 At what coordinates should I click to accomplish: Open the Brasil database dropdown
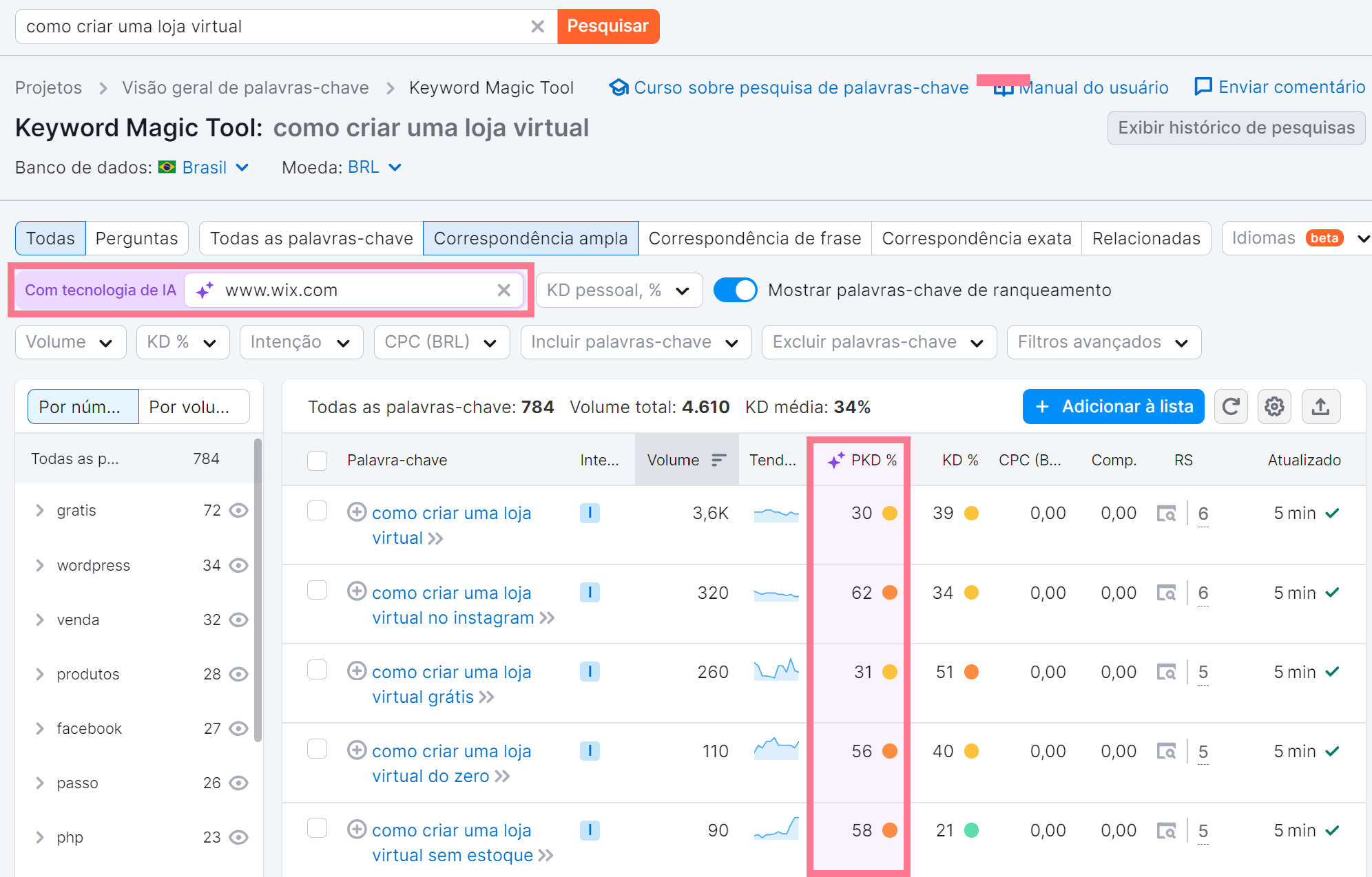(203, 167)
